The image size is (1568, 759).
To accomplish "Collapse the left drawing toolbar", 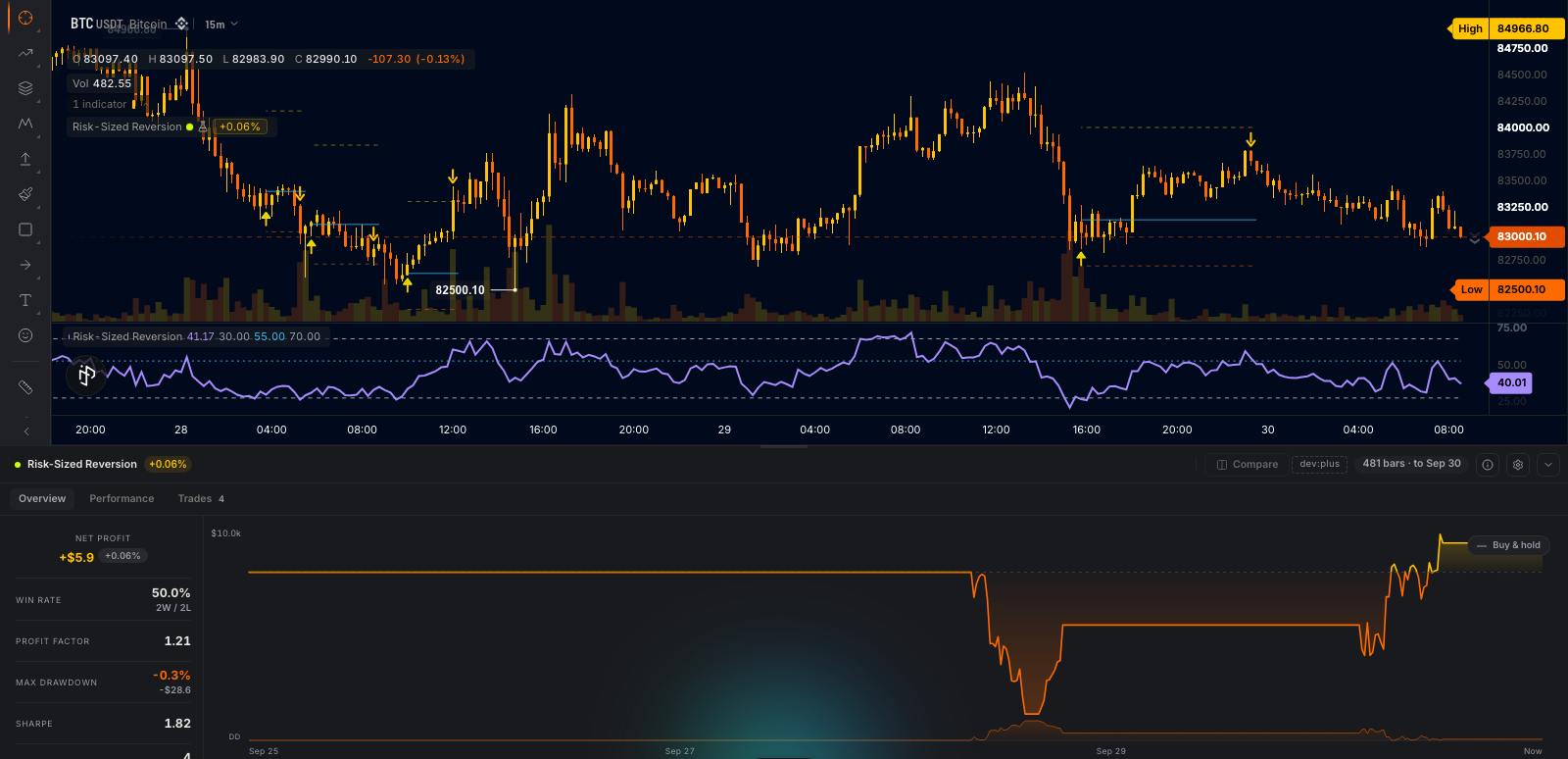I will [26, 430].
